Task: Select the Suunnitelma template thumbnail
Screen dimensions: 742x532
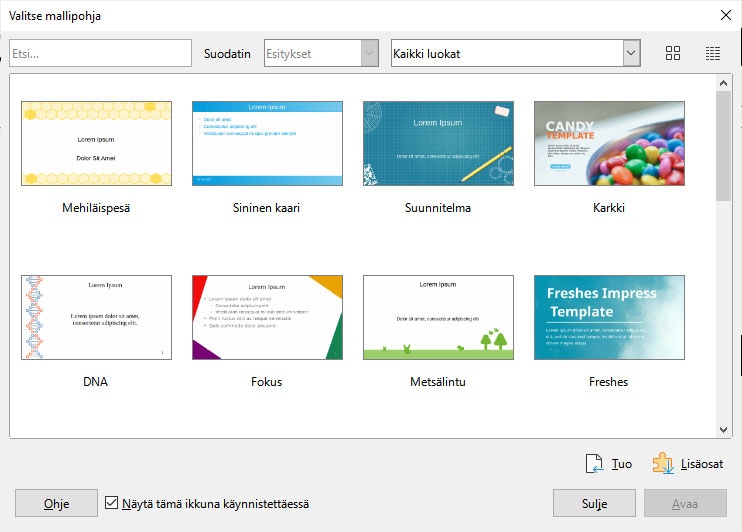Action: click(x=438, y=143)
